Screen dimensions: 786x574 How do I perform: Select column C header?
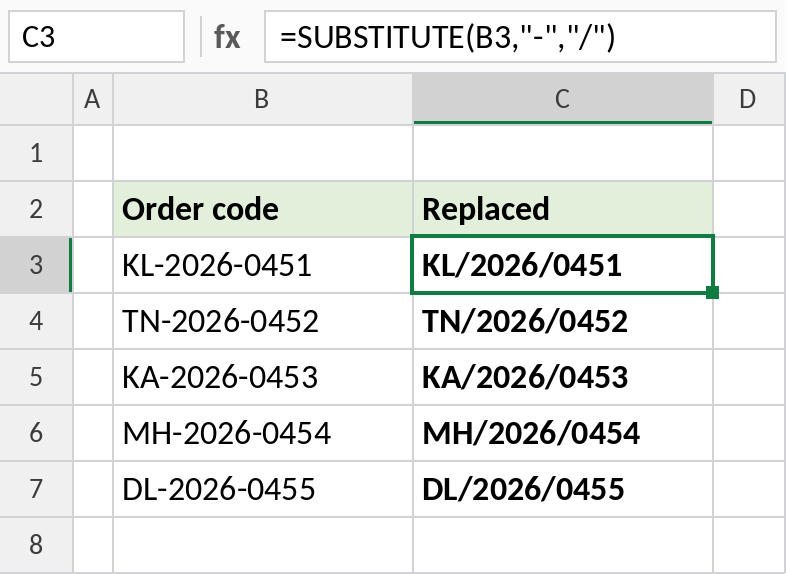pos(562,99)
